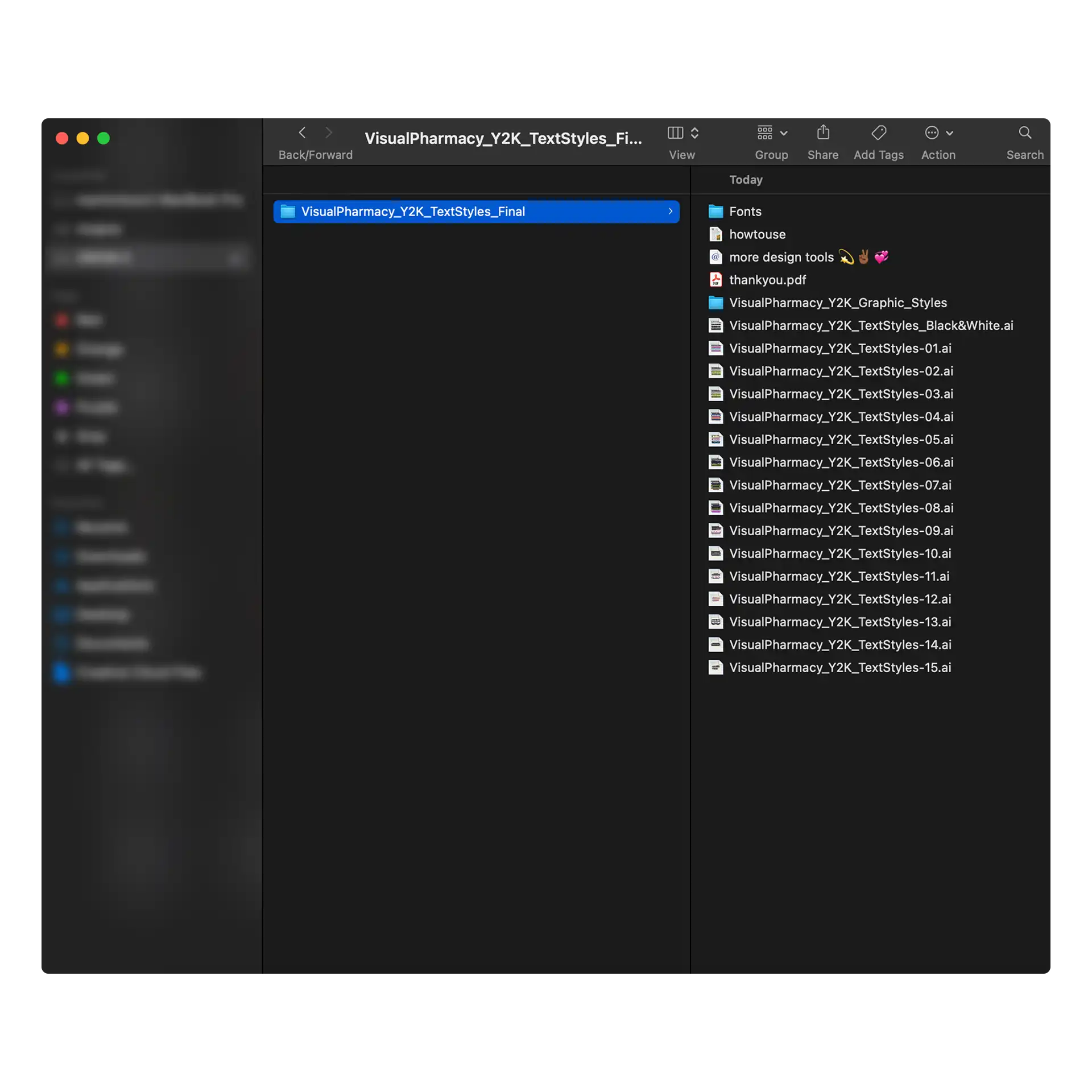Viewport: 1092px width, 1092px height.
Task: Select VisualPharmacy_Y2K_TextStyles-05.ai
Action: point(841,440)
